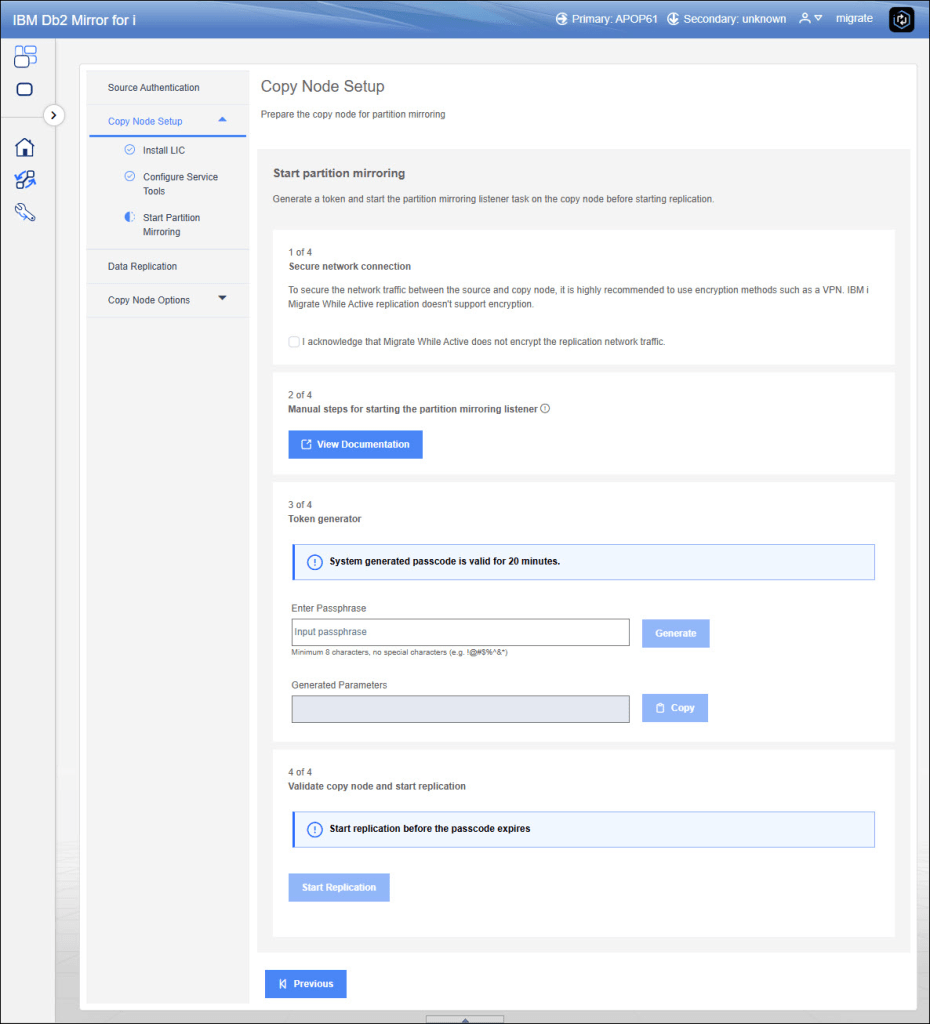Click the Start partition mirroring heading
This screenshot has width=930, height=1024.
(x=339, y=173)
